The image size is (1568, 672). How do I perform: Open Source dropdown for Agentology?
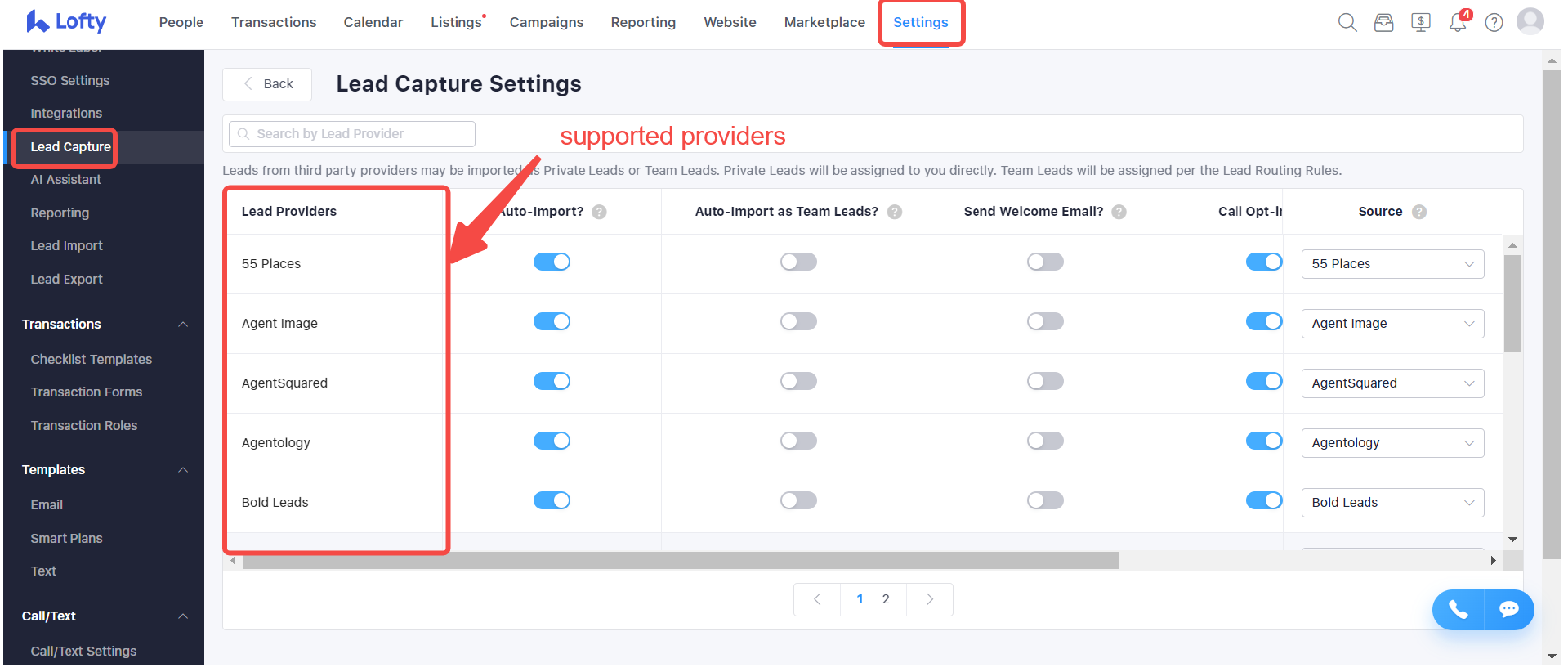point(1392,443)
